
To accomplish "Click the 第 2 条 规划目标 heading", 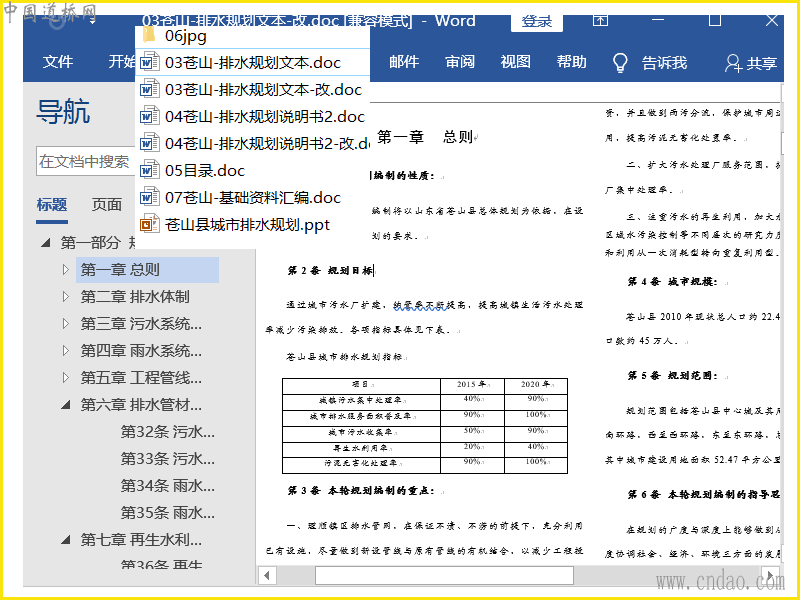I will pos(330,270).
